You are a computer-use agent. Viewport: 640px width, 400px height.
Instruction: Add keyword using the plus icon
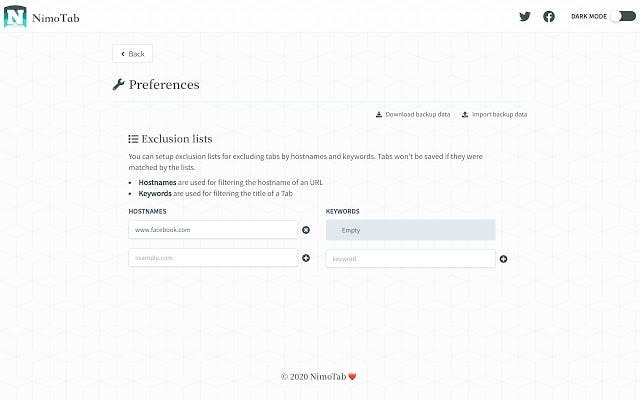pyautogui.click(x=503, y=259)
